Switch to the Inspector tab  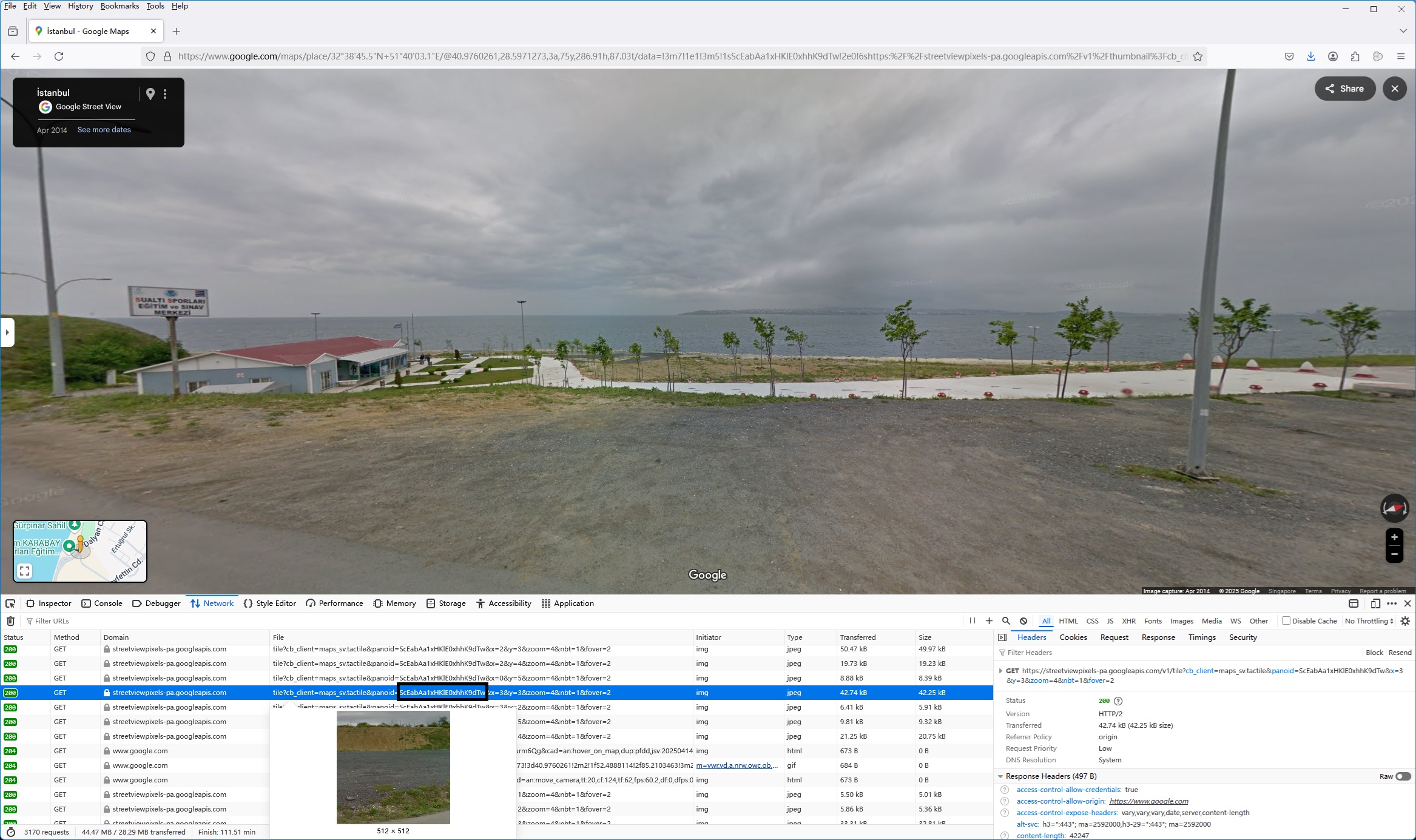tap(49, 603)
